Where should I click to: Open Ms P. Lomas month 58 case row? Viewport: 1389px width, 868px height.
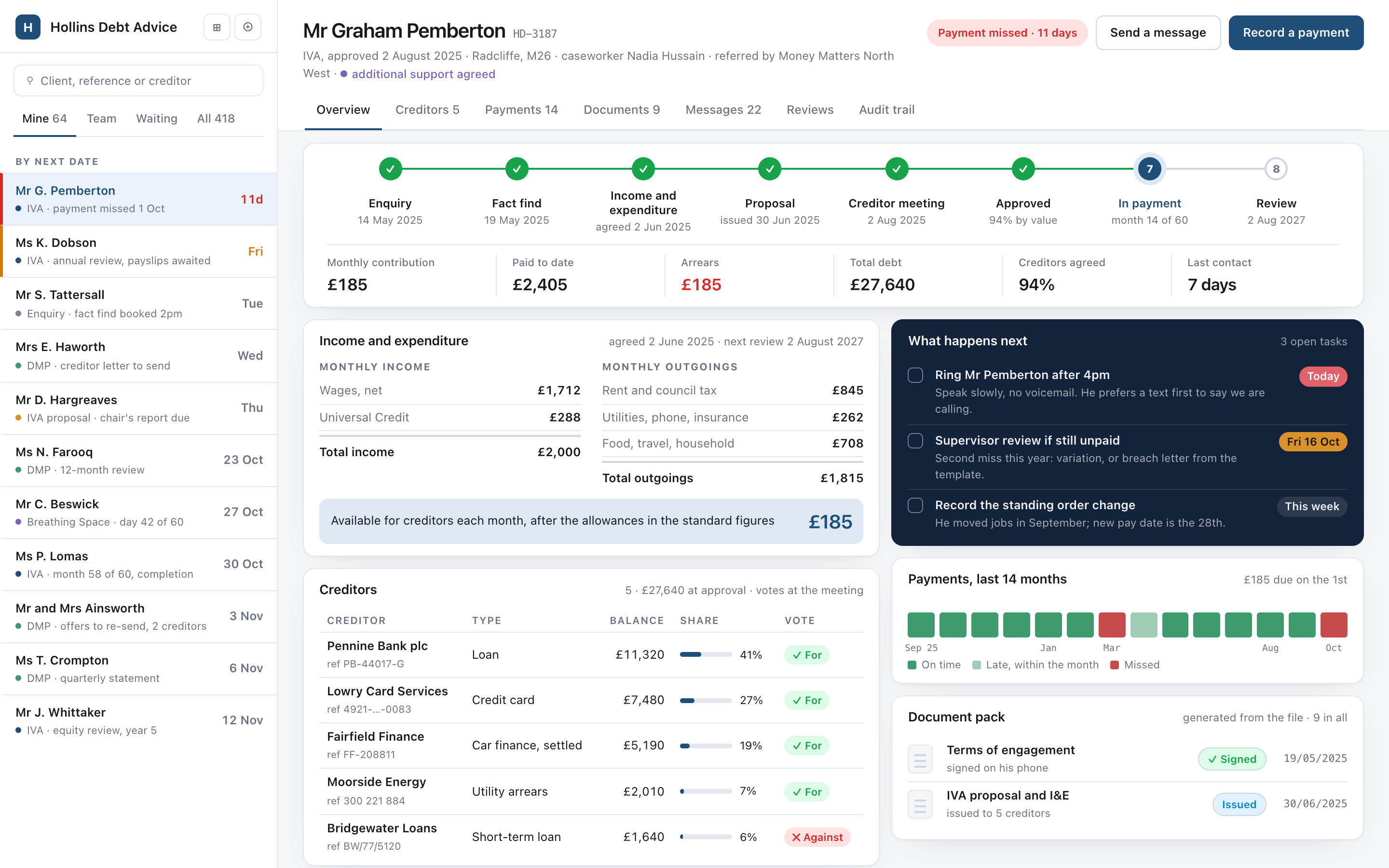click(138, 565)
